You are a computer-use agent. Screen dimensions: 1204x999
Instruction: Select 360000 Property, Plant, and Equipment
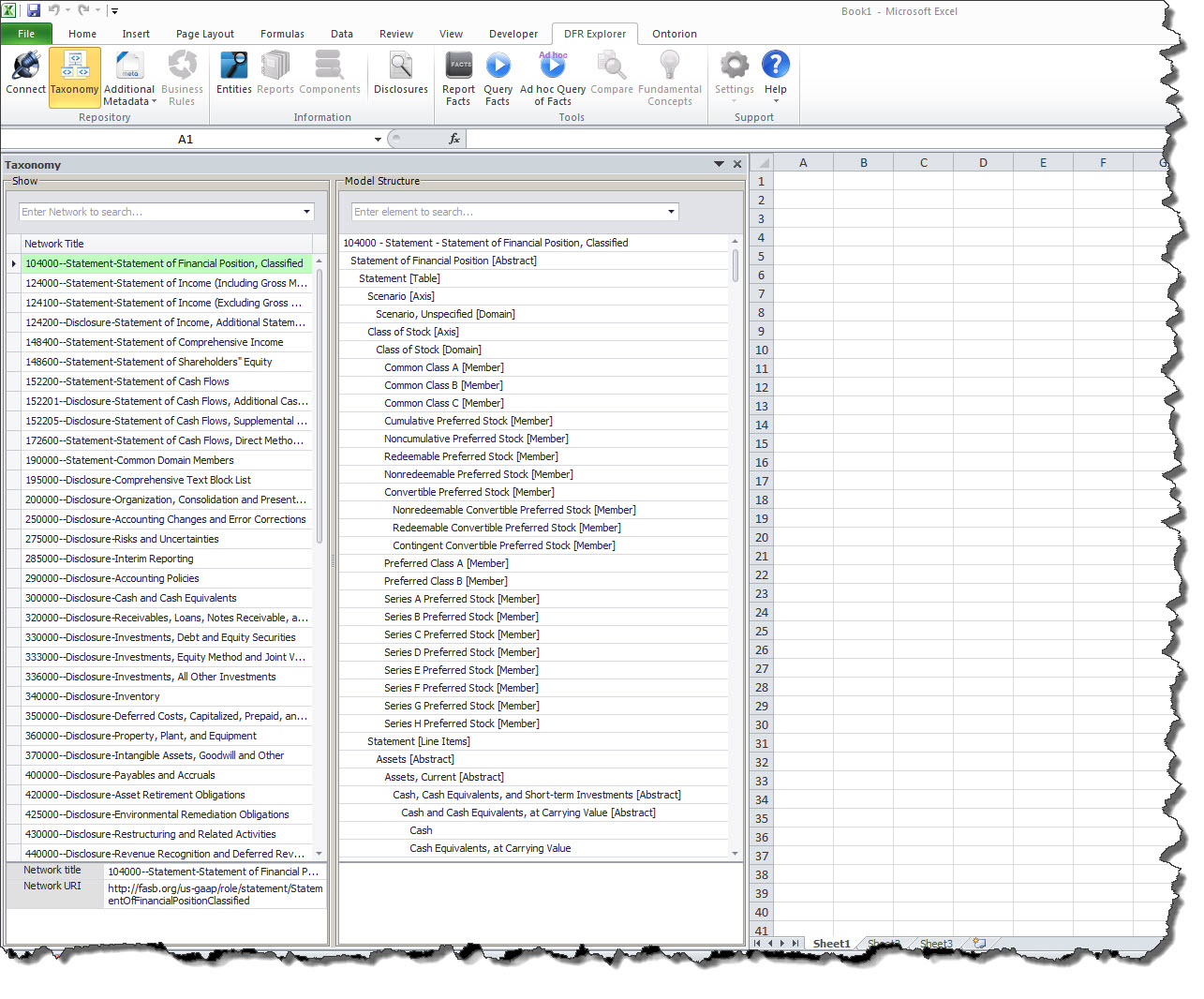(167, 736)
